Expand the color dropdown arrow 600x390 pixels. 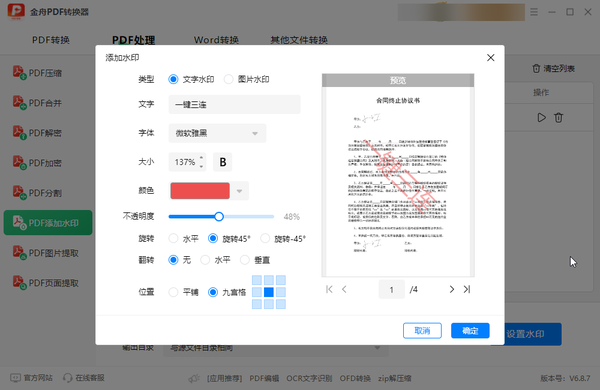(240, 191)
